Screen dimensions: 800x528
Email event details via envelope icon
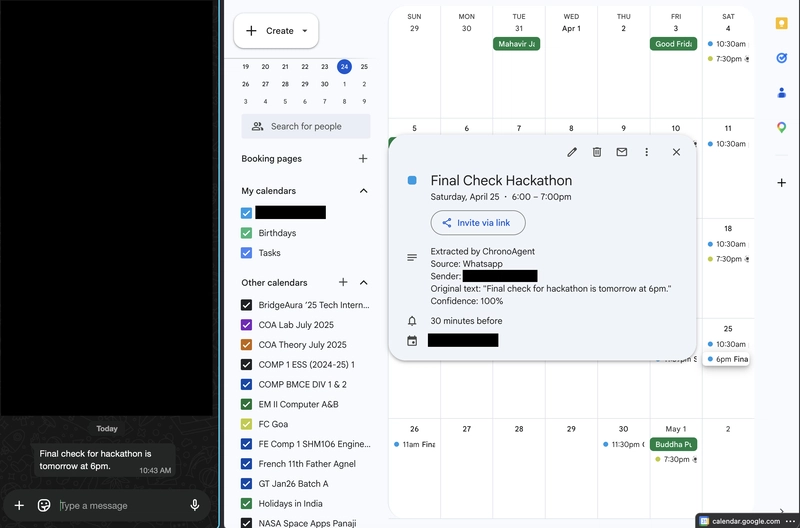[x=621, y=152]
